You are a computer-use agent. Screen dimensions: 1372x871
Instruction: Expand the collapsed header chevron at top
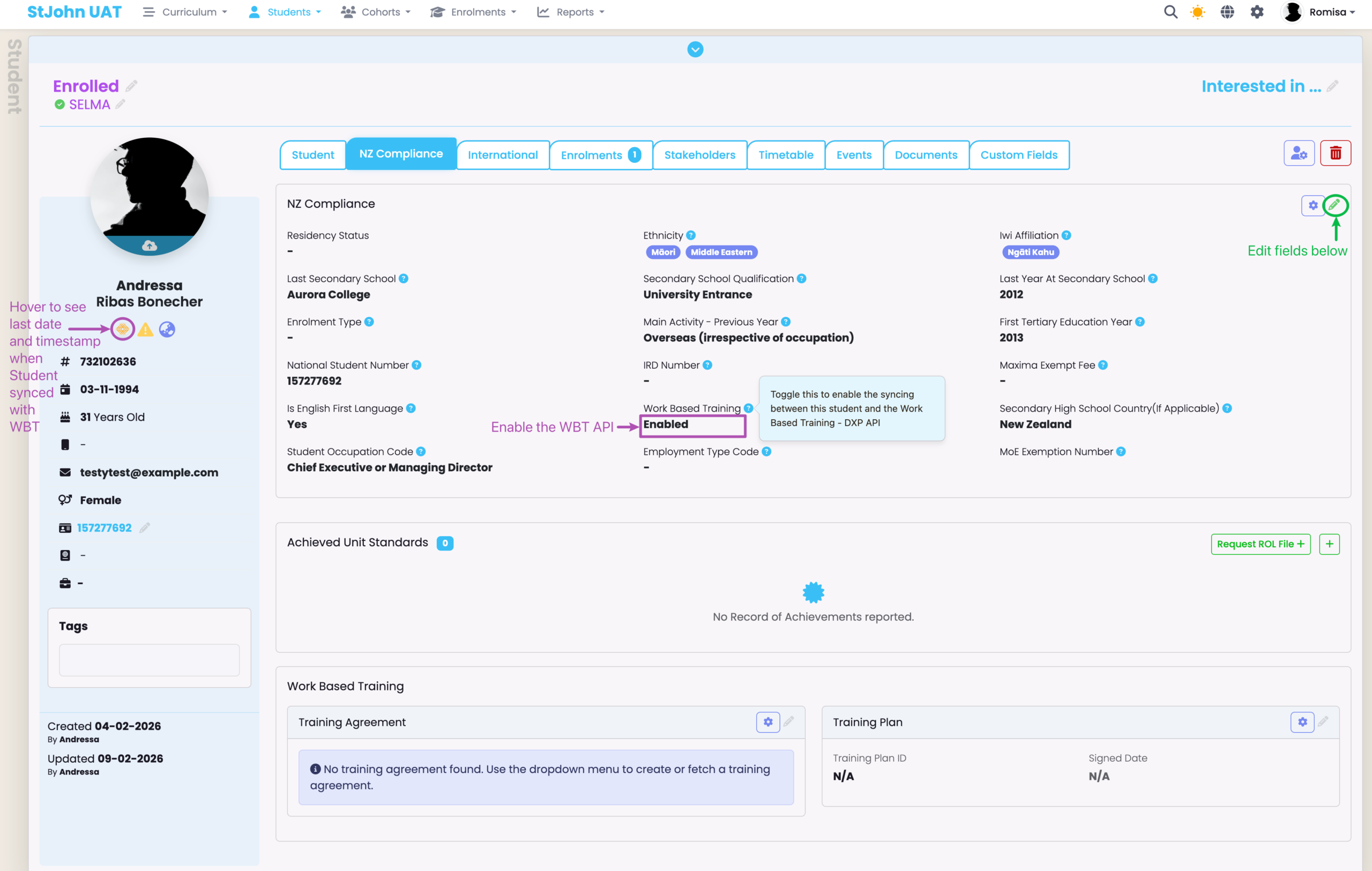pos(695,49)
